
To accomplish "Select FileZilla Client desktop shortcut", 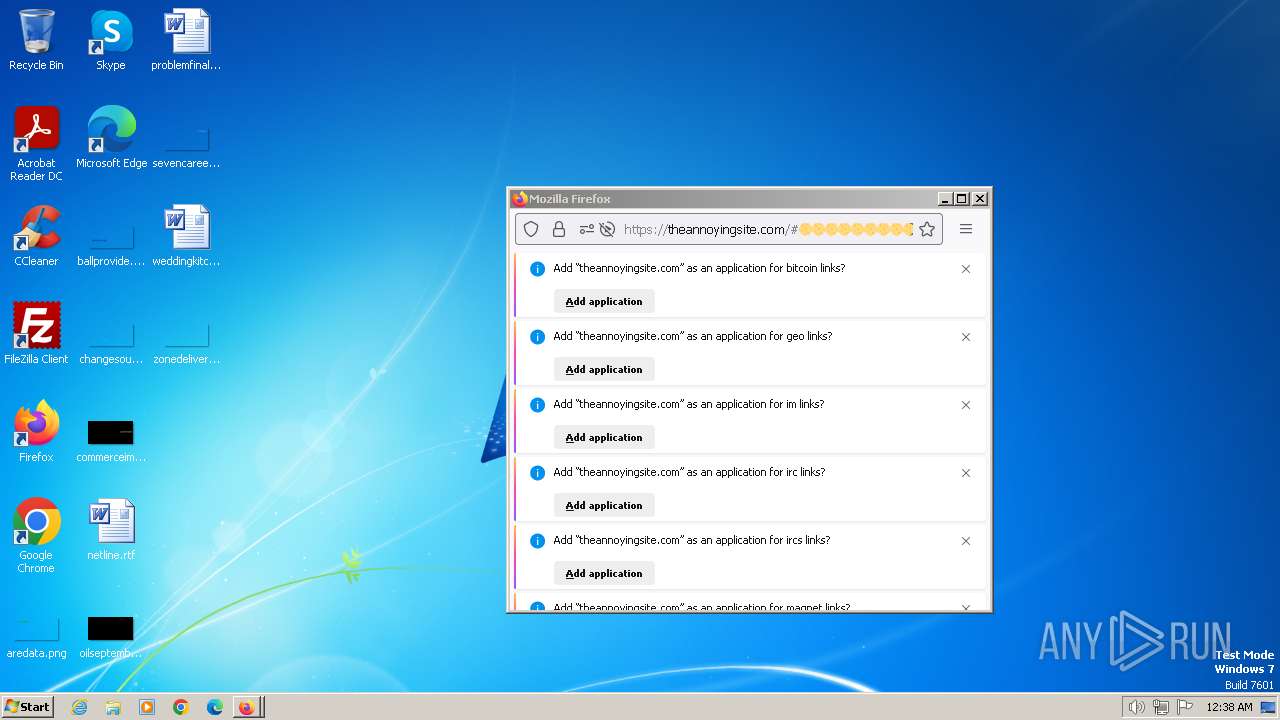I will pos(36,334).
